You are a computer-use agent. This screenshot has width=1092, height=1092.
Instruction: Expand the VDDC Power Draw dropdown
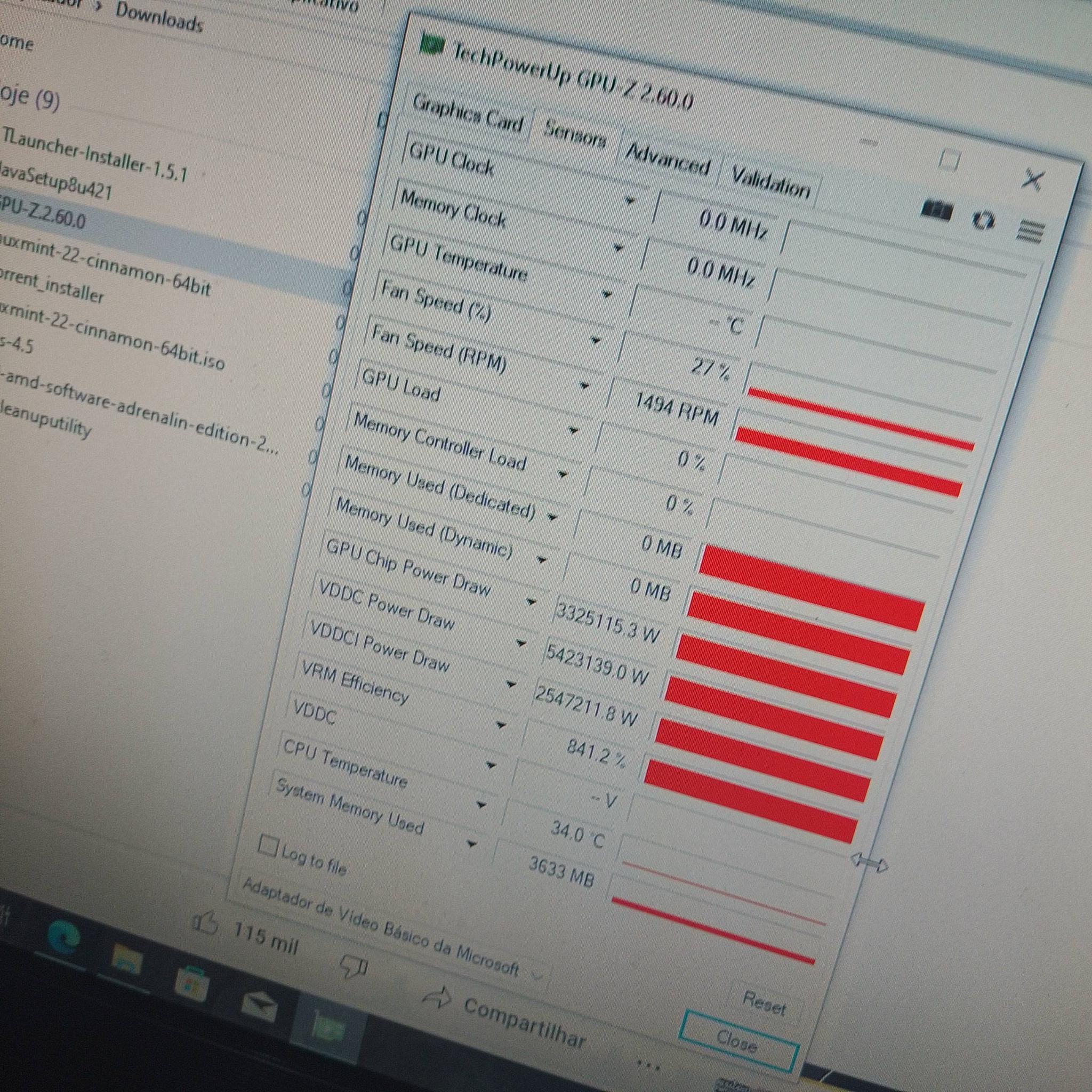(520, 643)
